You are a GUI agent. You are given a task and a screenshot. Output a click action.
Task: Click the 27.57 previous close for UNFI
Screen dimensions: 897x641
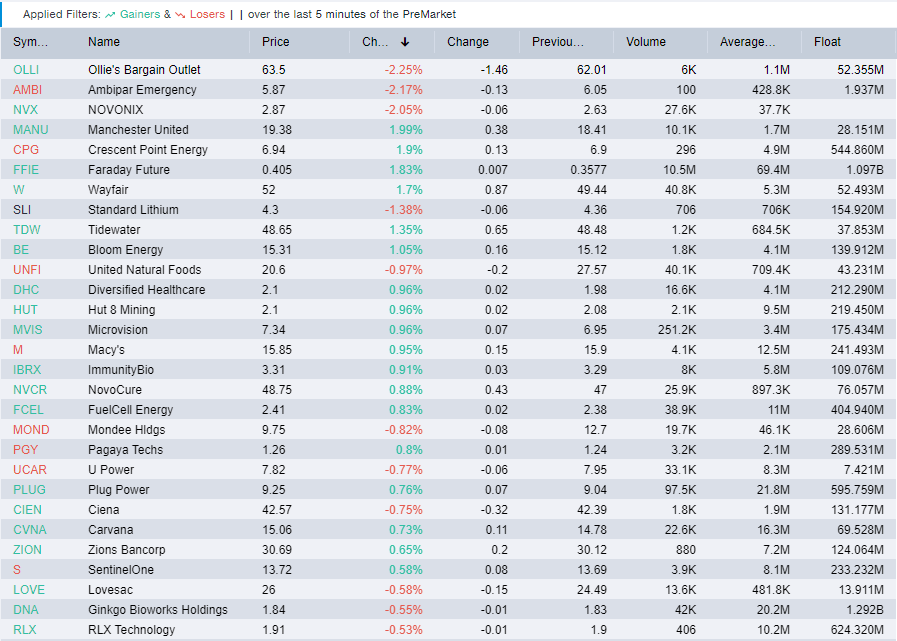coord(592,270)
